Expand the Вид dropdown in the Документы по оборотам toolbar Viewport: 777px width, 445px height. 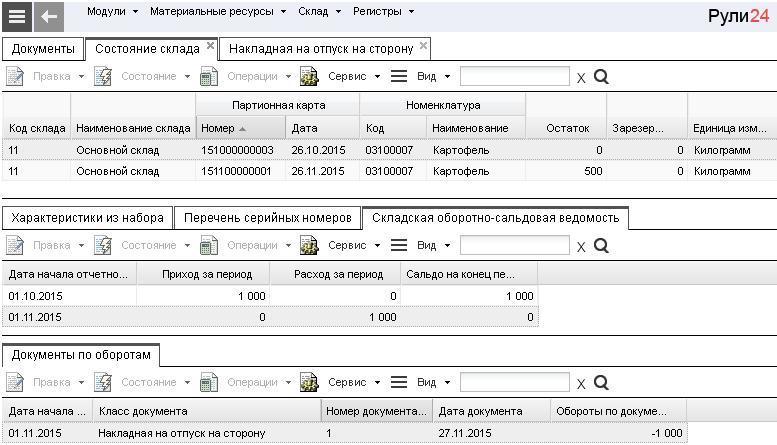[x=447, y=383]
